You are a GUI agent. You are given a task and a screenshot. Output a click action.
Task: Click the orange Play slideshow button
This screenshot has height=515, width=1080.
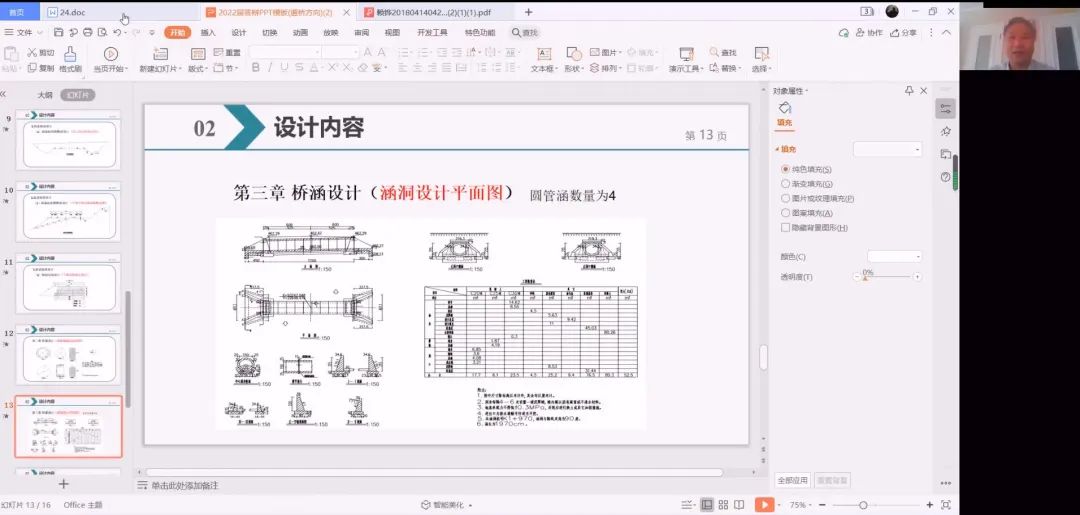coord(764,505)
